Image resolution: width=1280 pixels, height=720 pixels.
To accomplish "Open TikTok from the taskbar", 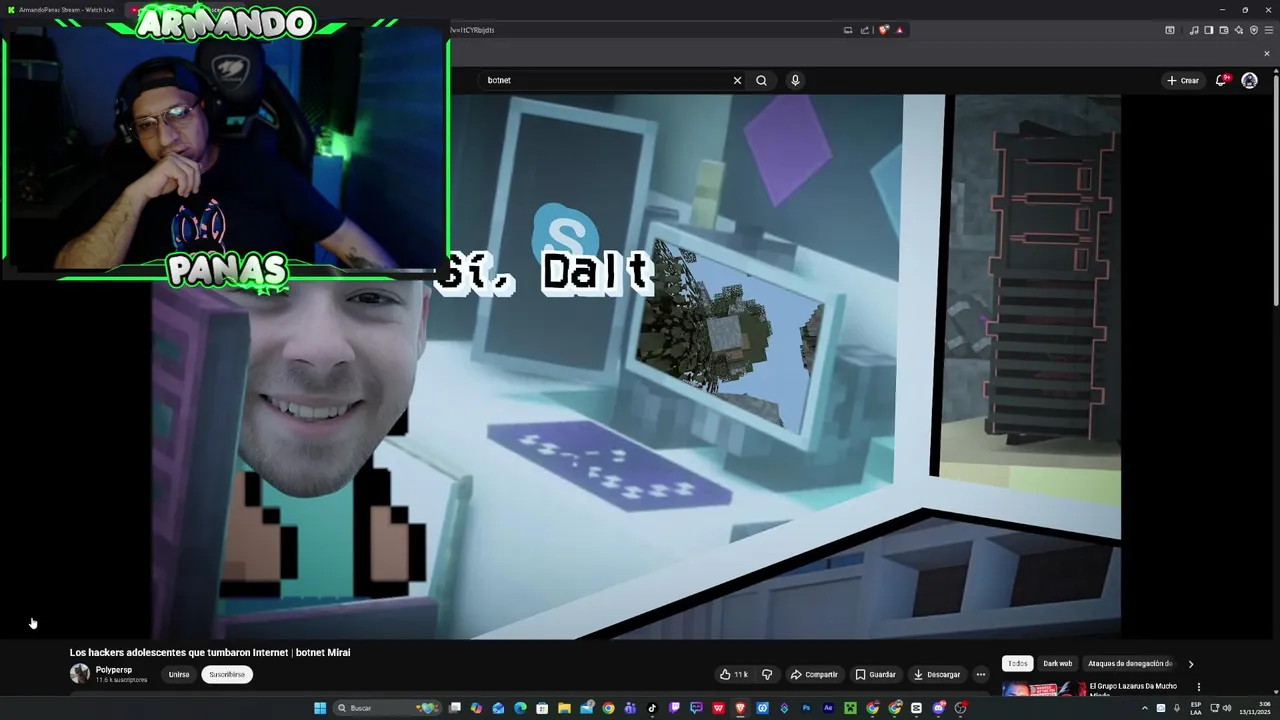I will point(652,708).
